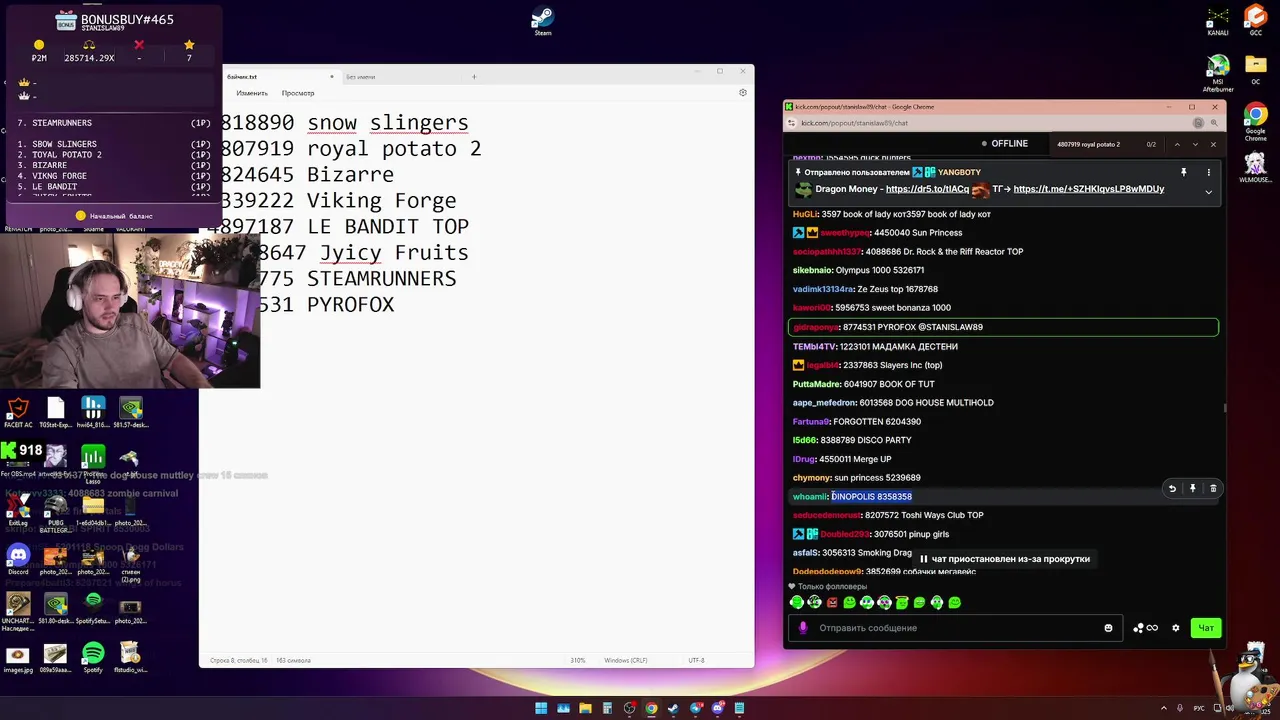Close the Chrome find bar
The height and width of the screenshot is (720, 1280).
point(1213,144)
